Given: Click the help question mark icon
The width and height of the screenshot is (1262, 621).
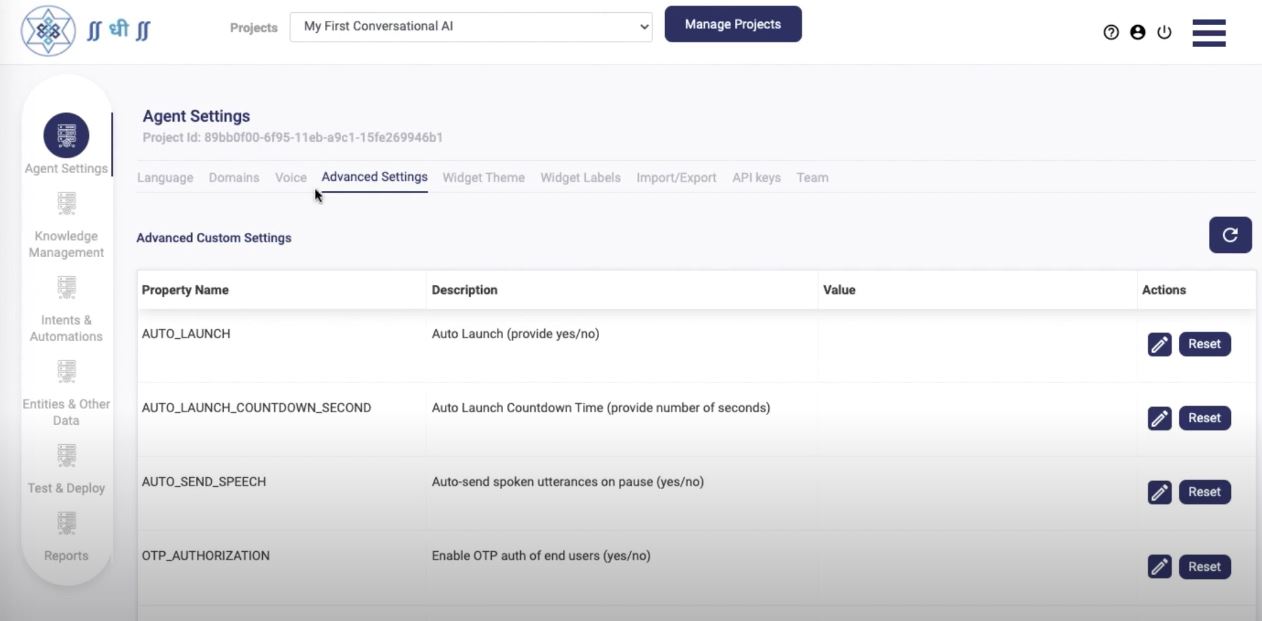Looking at the screenshot, I should click(x=1111, y=32).
